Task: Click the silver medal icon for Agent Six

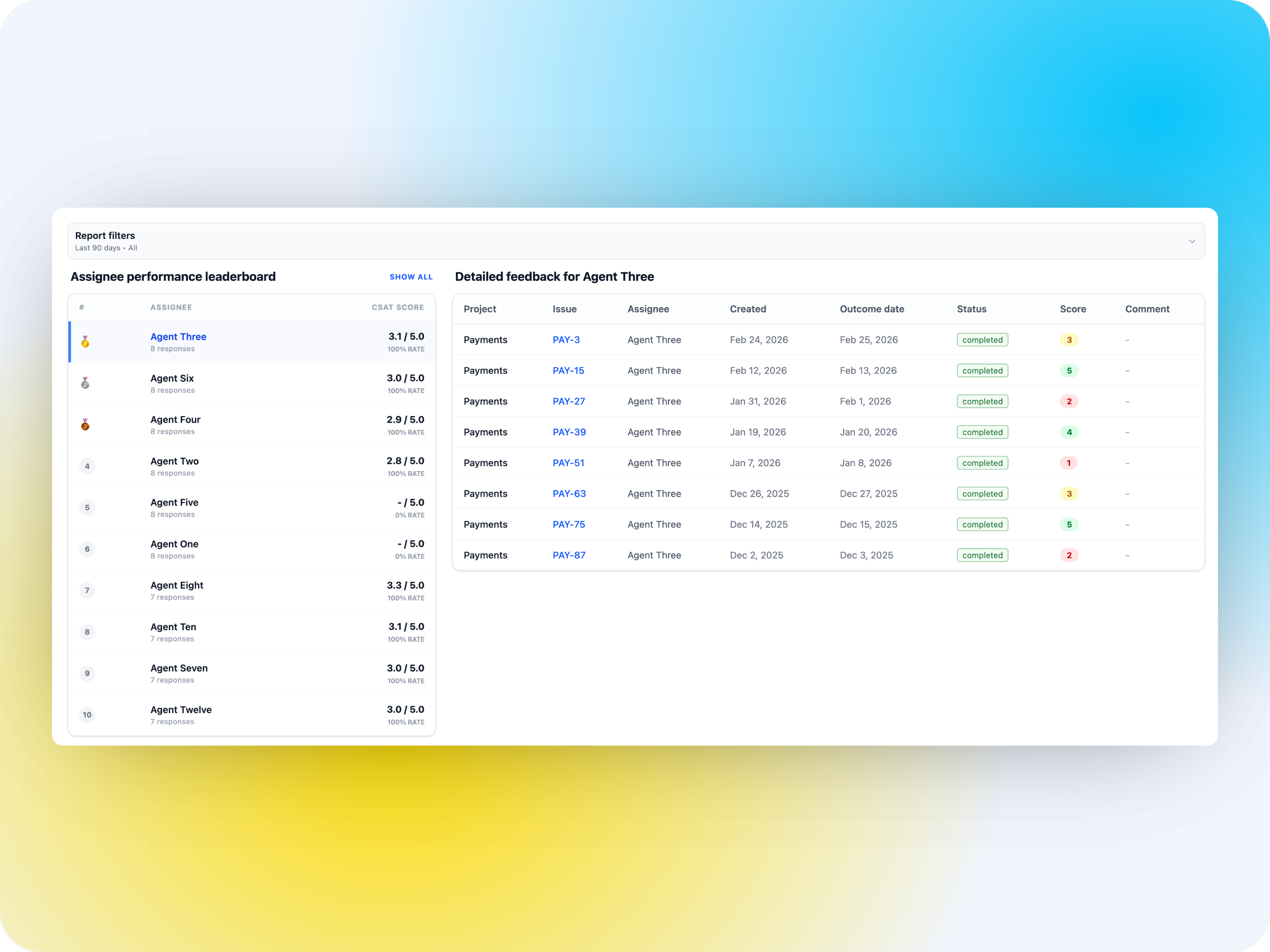Action: coord(85,383)
